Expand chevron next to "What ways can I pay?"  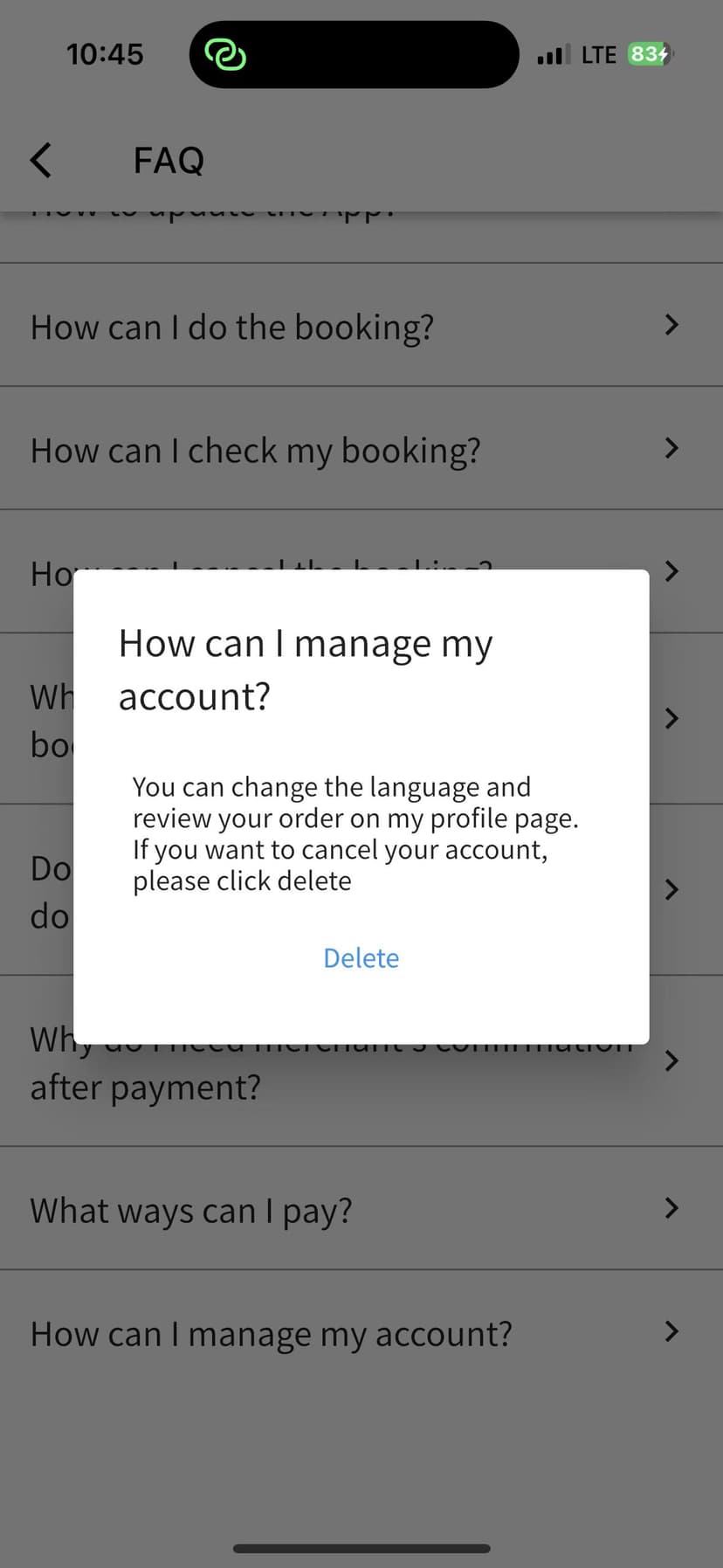point(671,1208)
